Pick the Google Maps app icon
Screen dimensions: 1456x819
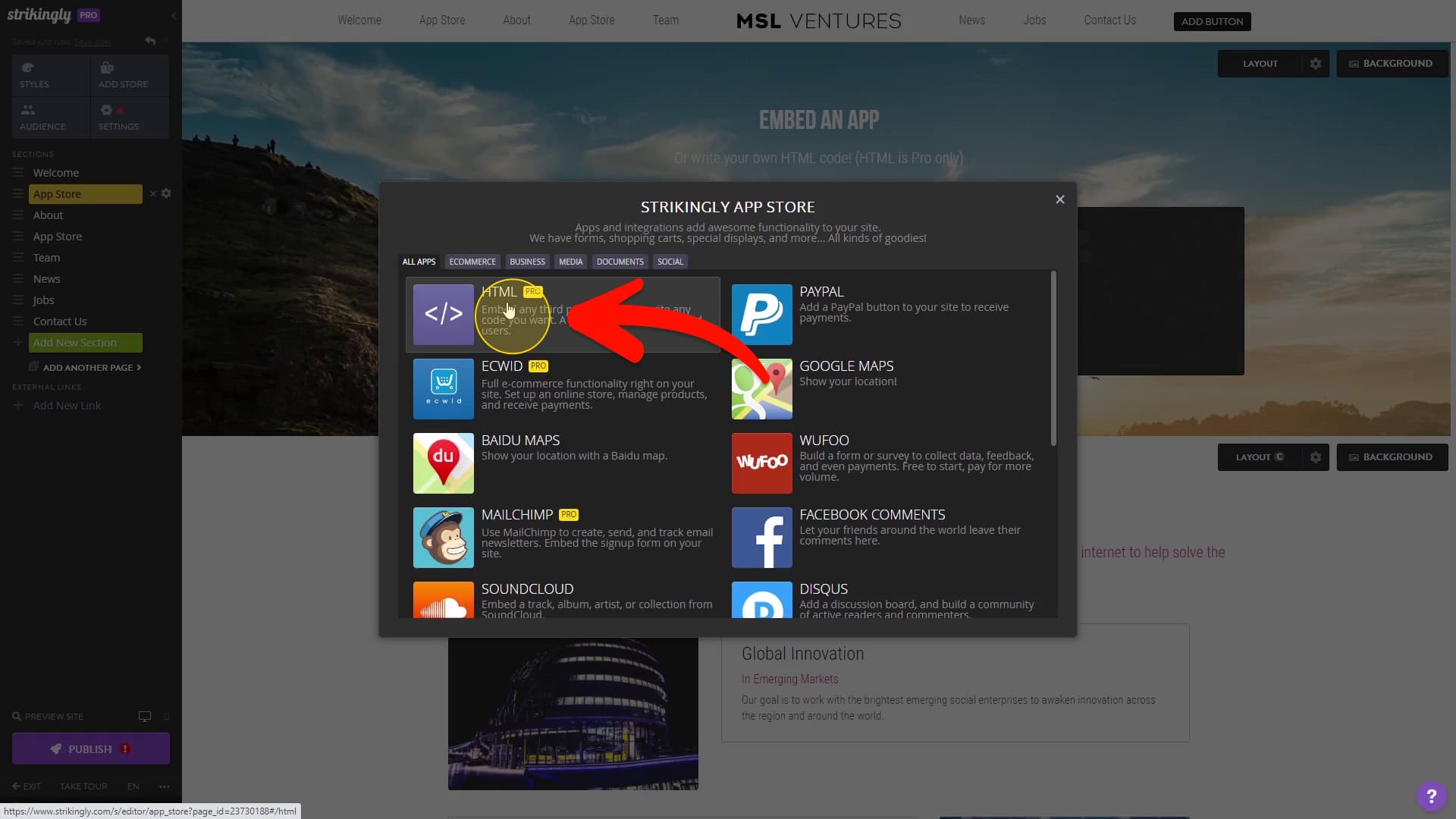(761, 389)
